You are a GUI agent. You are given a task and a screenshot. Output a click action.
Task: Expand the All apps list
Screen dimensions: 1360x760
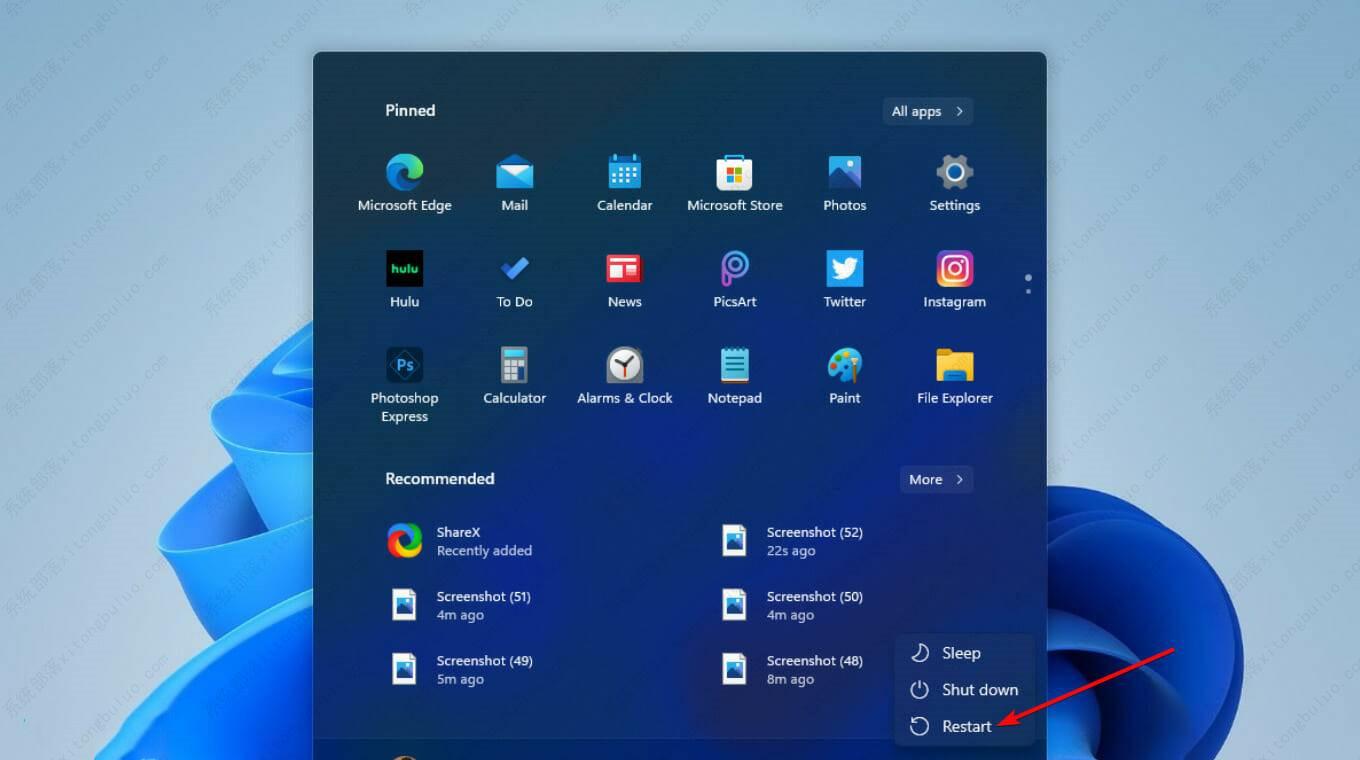927,111
